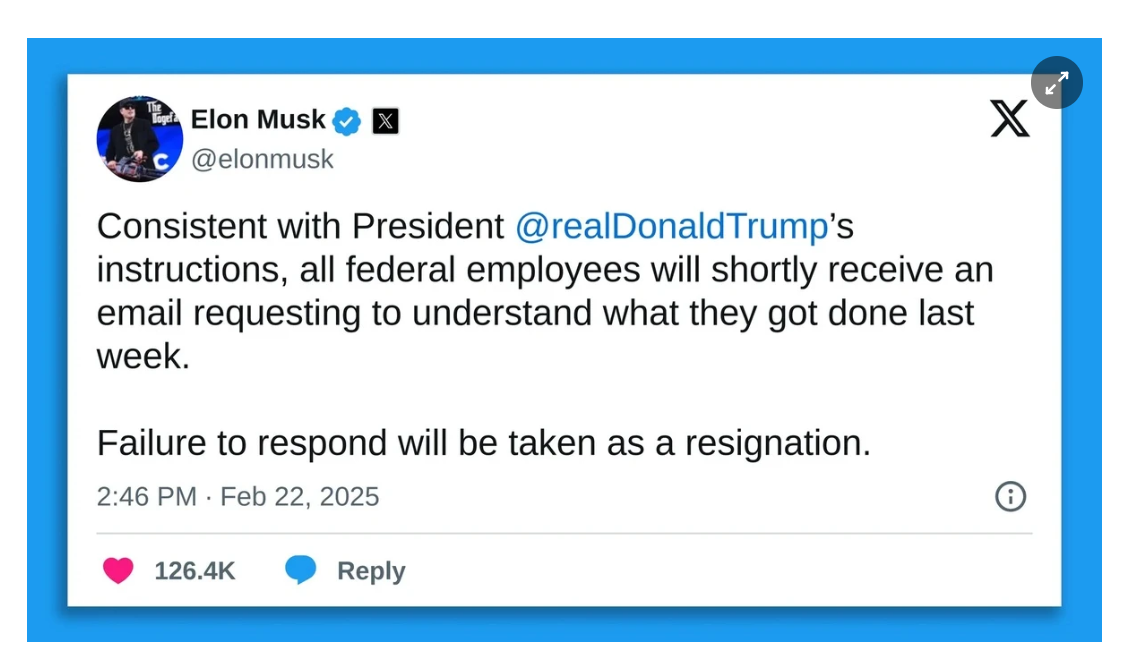
Task: Open the @realDonaldTrump mention link
Action: [x=671, y=227]
